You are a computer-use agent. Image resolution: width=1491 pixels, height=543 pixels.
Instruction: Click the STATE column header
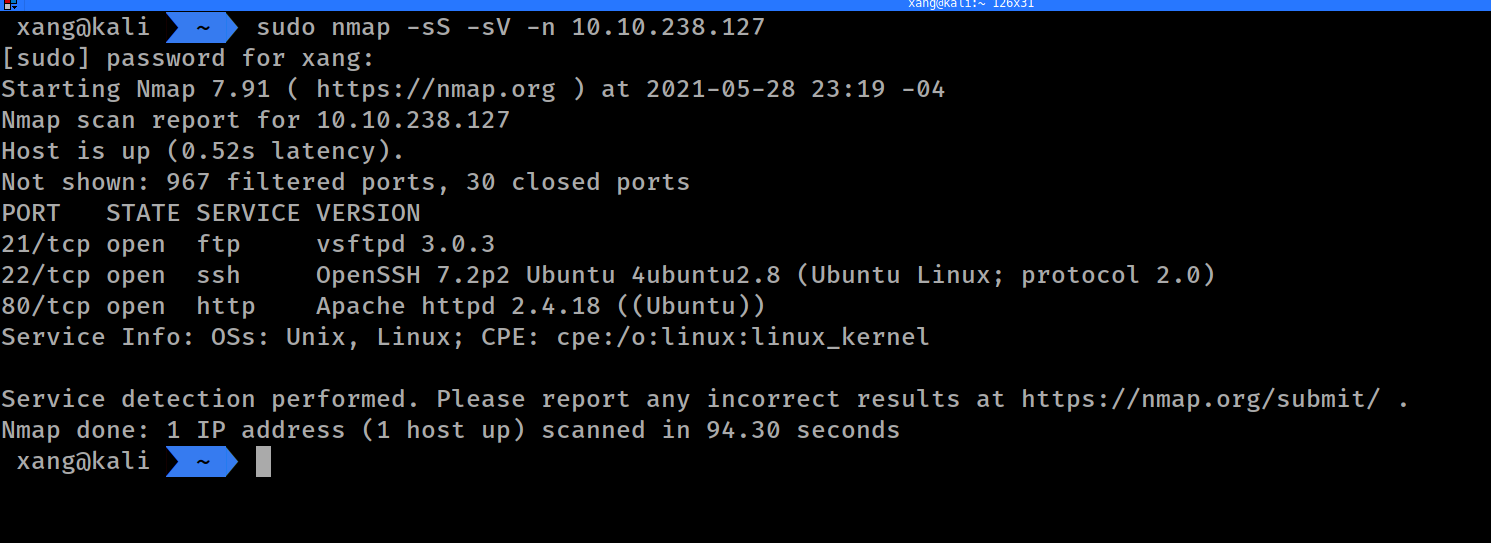click(142, 213)
